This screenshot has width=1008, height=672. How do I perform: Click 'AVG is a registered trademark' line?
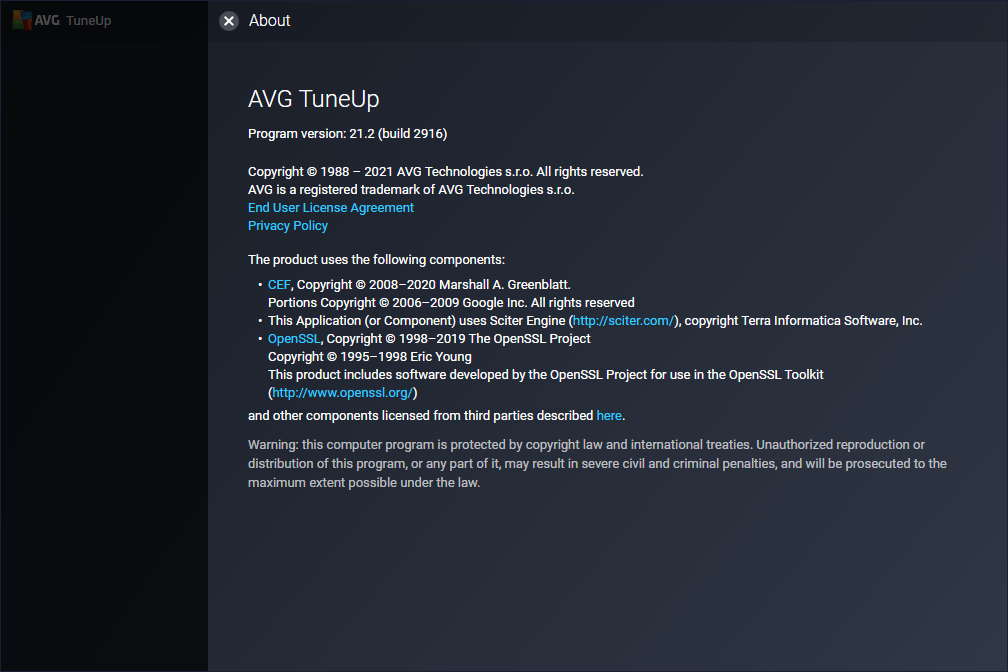coord(411,190)
